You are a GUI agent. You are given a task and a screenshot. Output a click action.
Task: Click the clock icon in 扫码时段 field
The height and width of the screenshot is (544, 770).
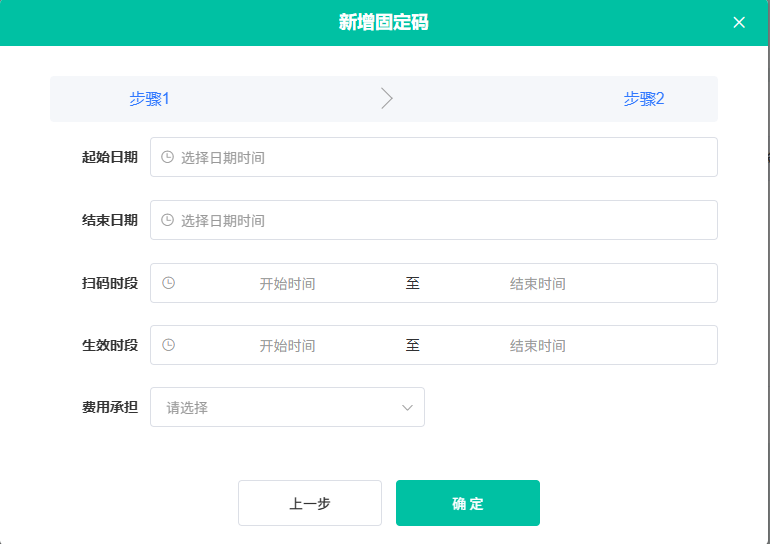pyautogui.click(x=168, y=283)
